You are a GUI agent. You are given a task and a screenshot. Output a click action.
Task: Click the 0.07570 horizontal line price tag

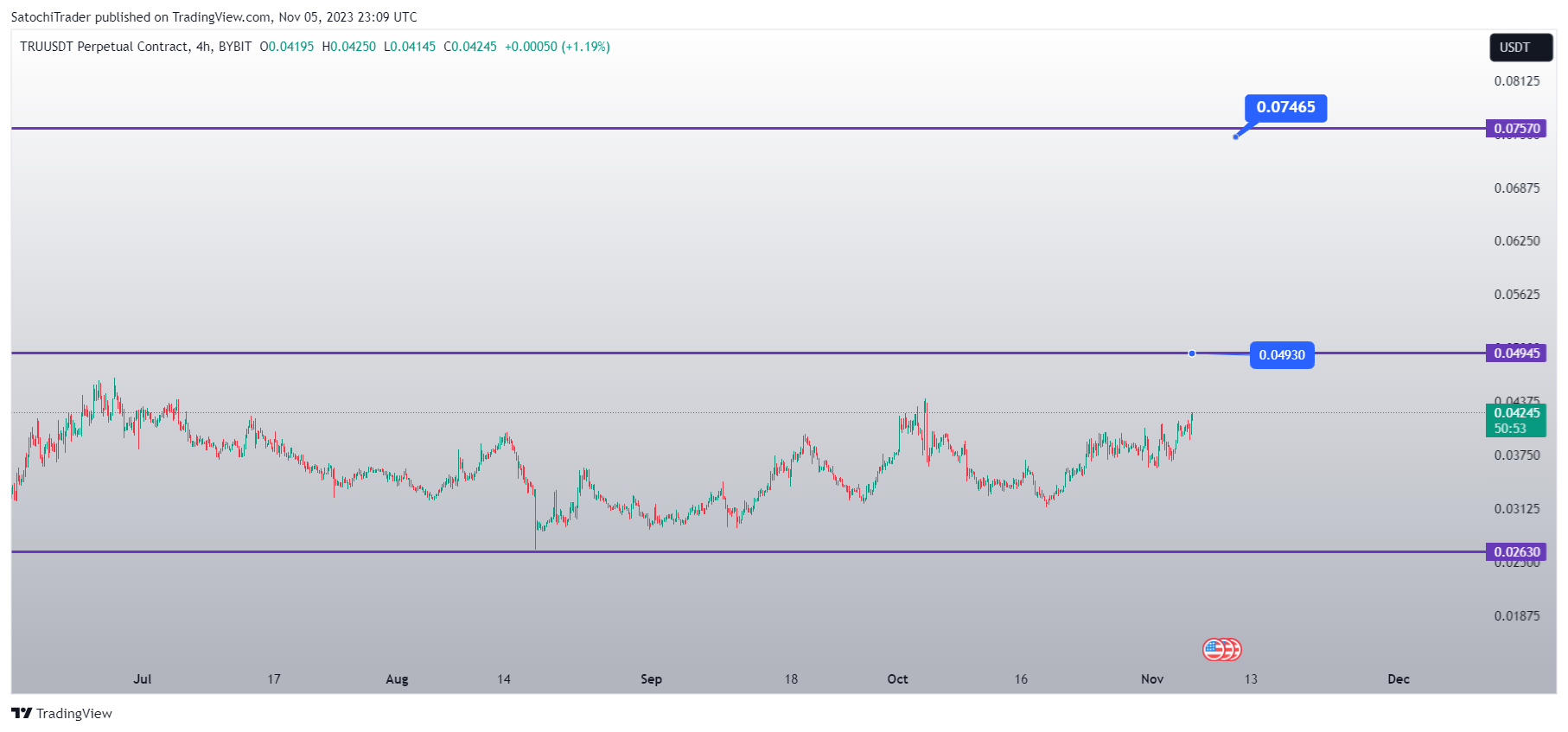1516,129
